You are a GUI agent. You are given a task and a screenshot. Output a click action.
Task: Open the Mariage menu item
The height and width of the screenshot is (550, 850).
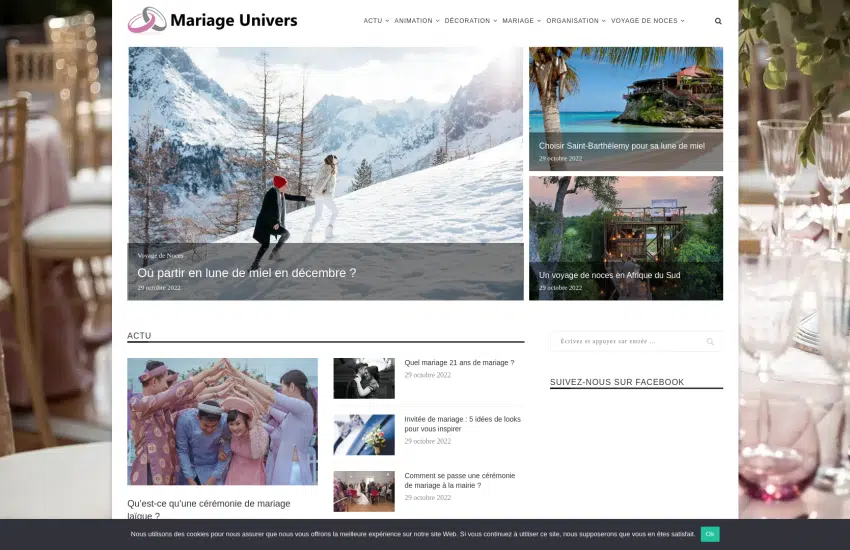pos(520,21)
